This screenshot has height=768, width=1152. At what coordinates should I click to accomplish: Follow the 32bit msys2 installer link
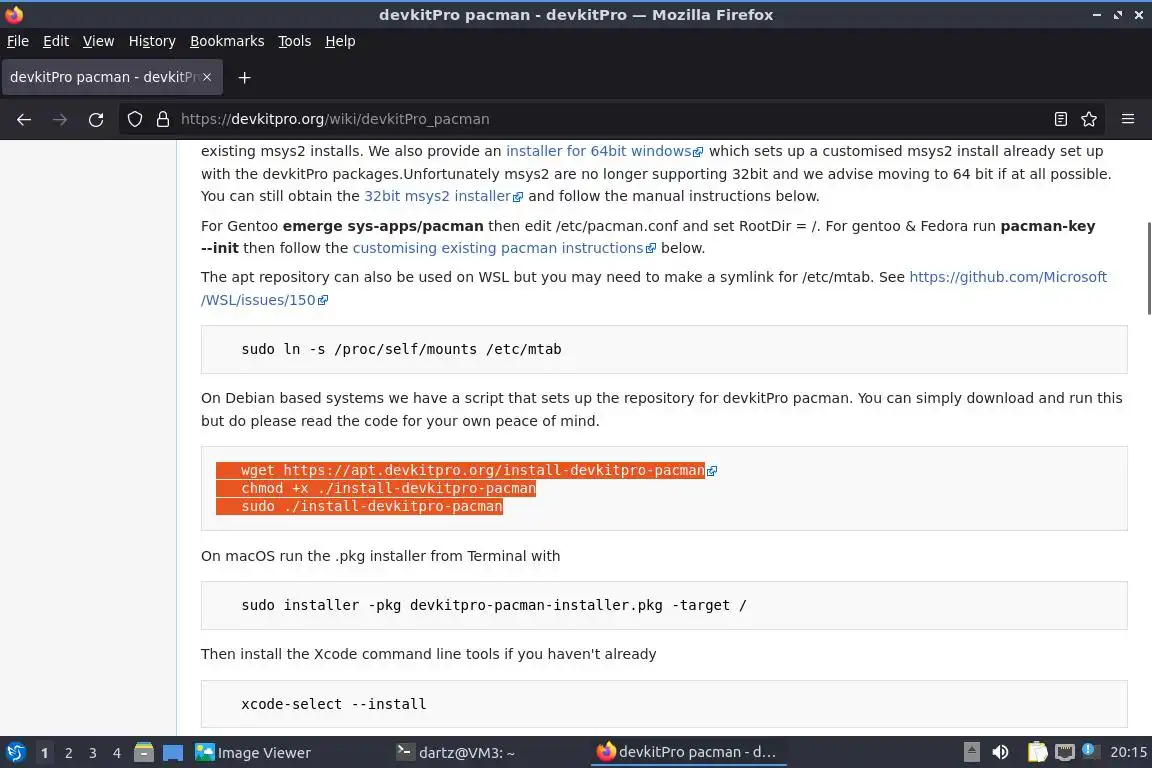(x=443, y=196)
